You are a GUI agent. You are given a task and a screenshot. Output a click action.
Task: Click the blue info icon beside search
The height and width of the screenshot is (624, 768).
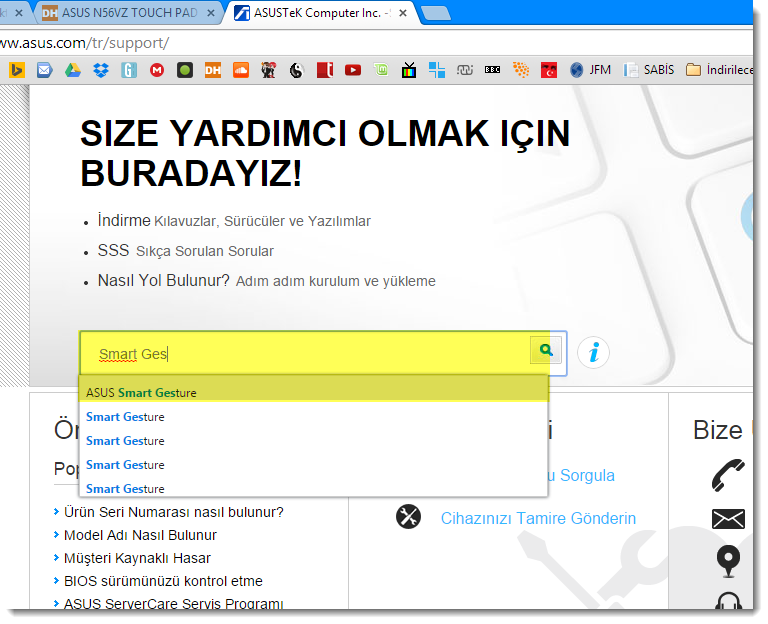point(593,352)
